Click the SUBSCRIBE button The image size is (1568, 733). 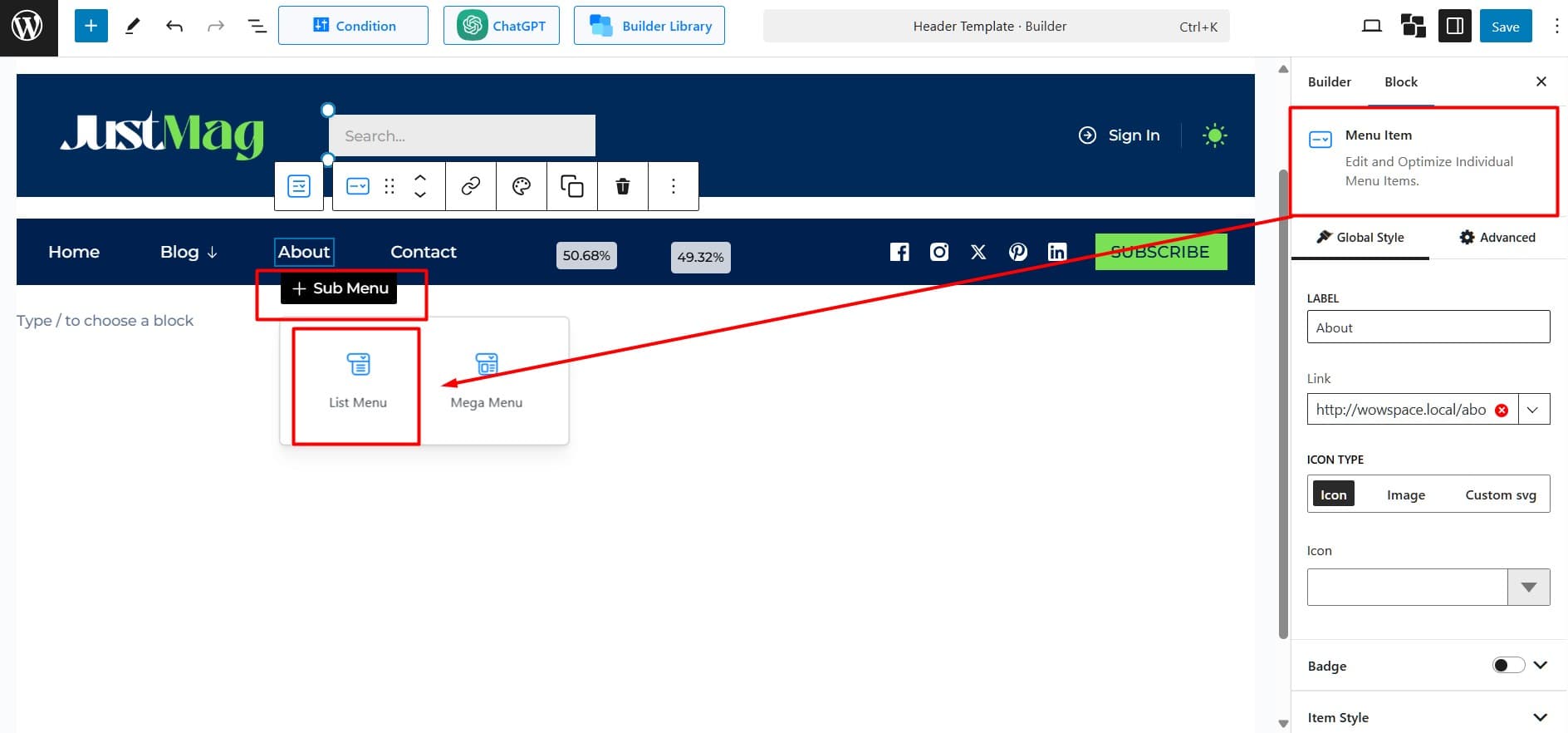pos(1161,252)
